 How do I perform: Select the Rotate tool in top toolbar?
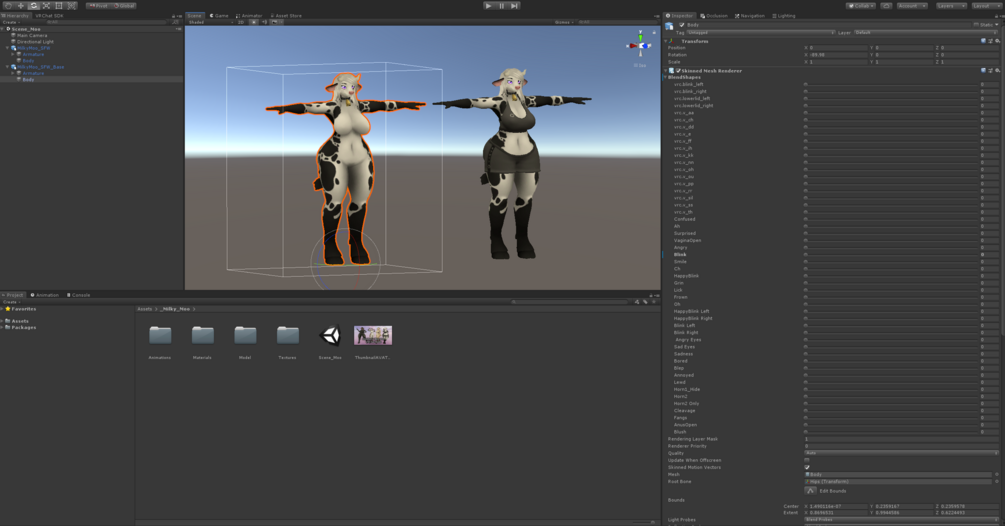(x=34, y=6)
